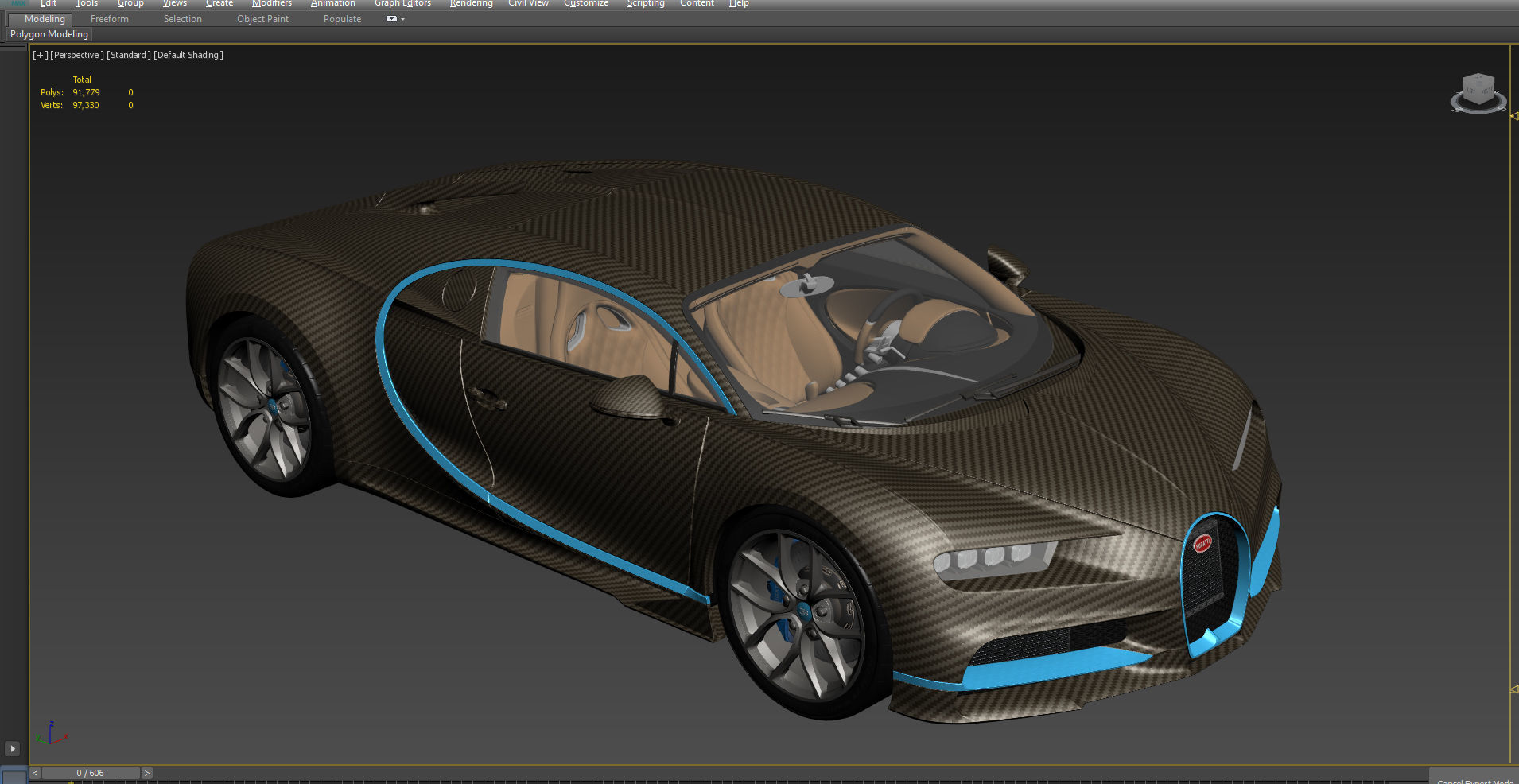Open the Tools menu
Viewport: 1519px width, 784px height.
tap(87, 3)
